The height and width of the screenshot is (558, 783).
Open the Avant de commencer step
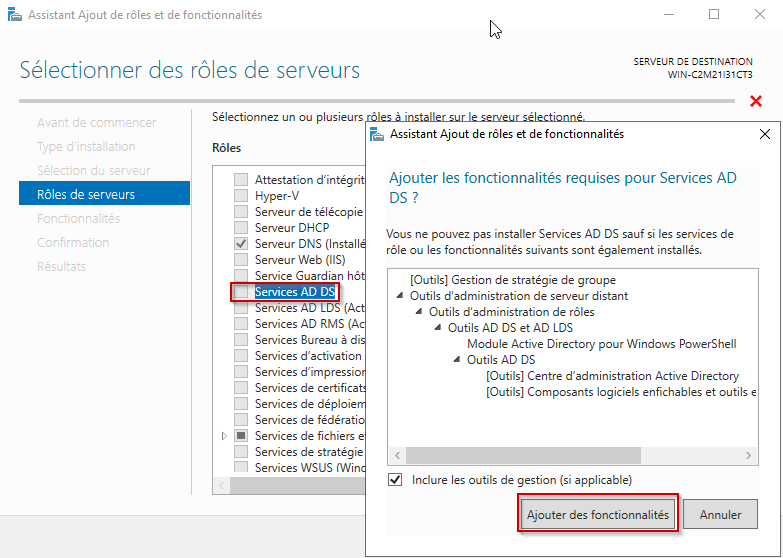[x=96, y=122]
